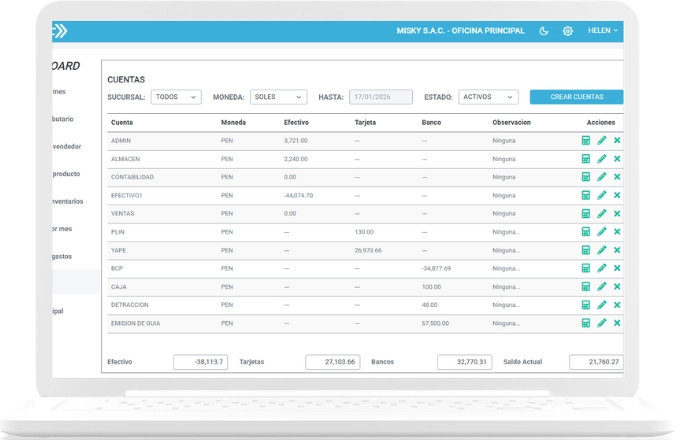Image resolution: width=675 pixels, height=440 pixels.
Task: Click the HASTA date field
Action: pyautogui.click(x=381, y=97)
